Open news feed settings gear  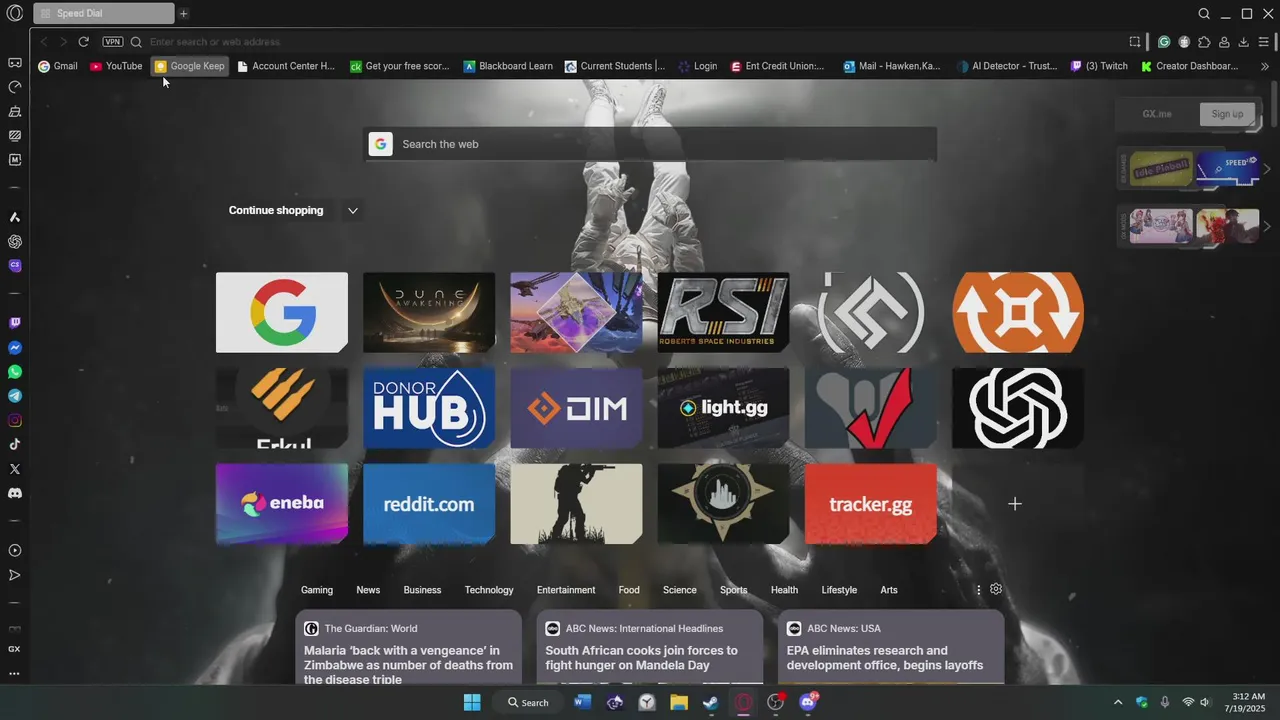click(x=996, y=589)
